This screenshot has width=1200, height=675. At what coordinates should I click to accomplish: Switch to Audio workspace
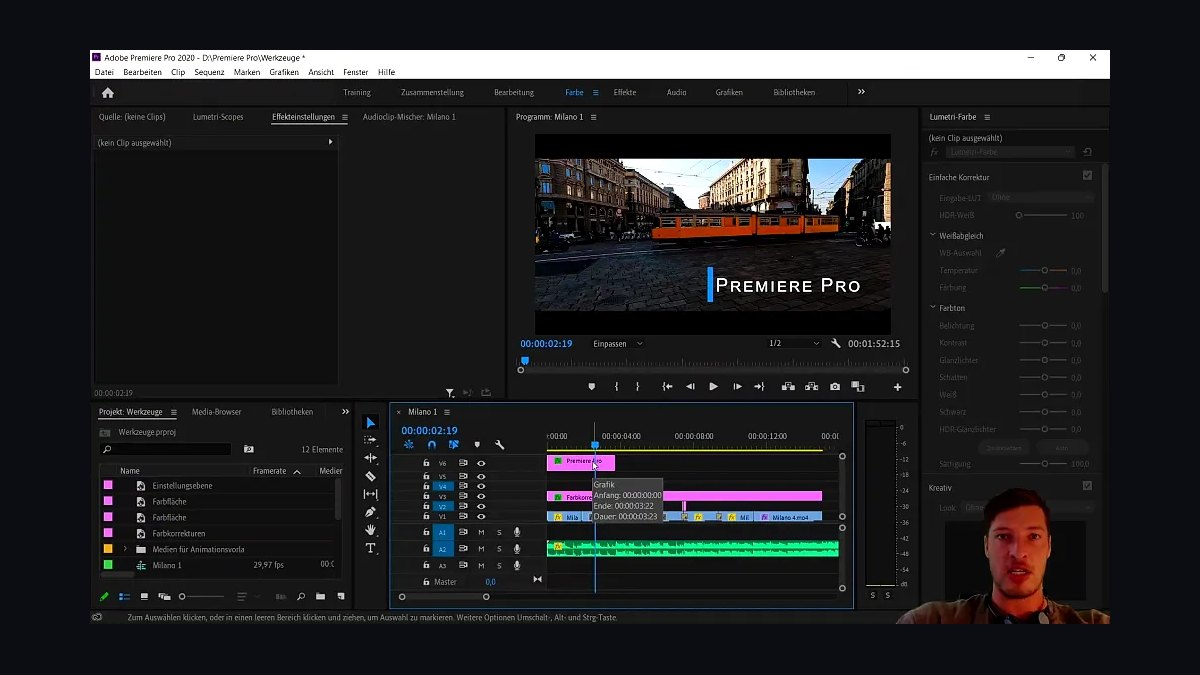coord(676,92)
